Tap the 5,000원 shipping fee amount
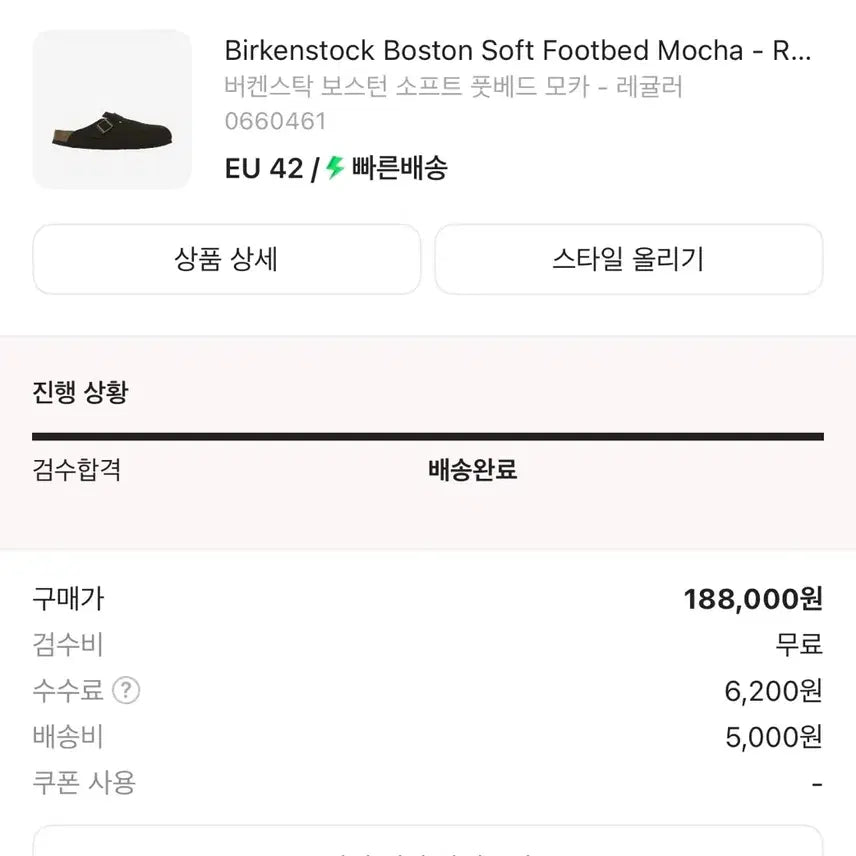This screenshot has width=856, height=856. click(773, 737)
